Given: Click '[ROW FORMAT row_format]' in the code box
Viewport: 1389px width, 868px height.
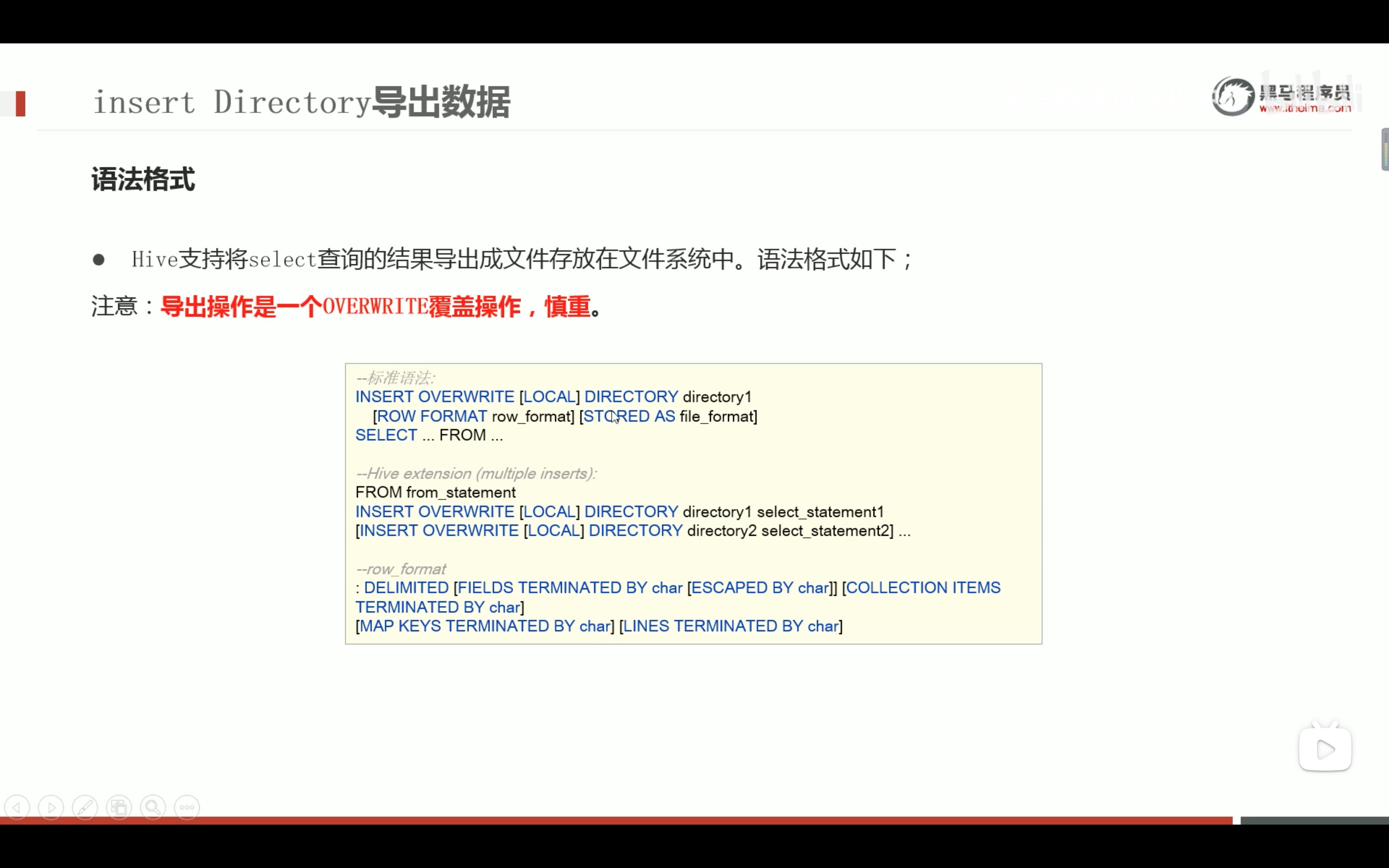Looking at the screenshot, I should click(x=474, y=416).
